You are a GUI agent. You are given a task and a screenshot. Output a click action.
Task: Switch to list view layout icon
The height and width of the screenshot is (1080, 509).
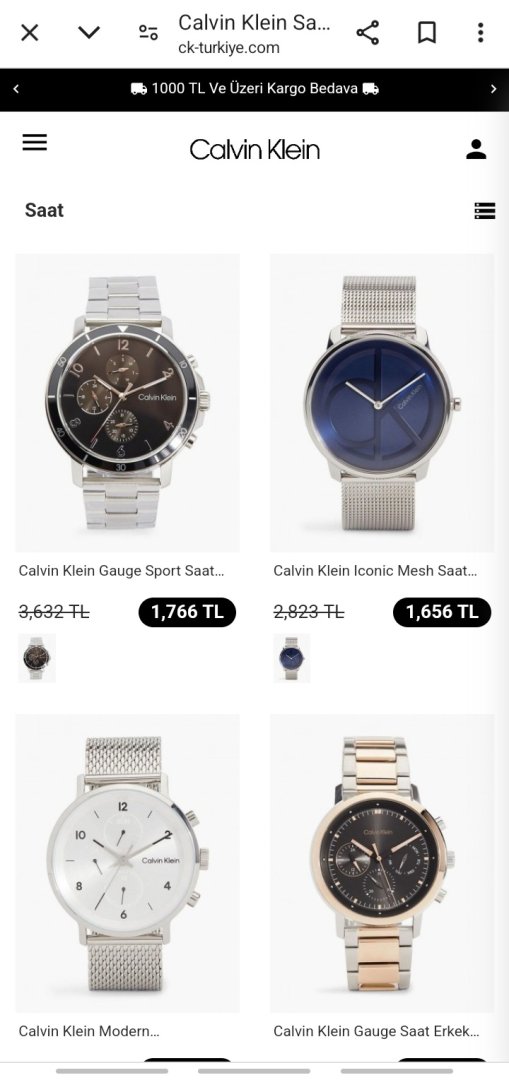[485, 211]
